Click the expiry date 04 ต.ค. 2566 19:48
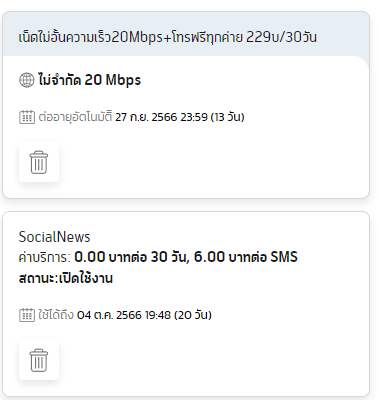The width and height of the screenshot is (379, 400). pos(124,315)
